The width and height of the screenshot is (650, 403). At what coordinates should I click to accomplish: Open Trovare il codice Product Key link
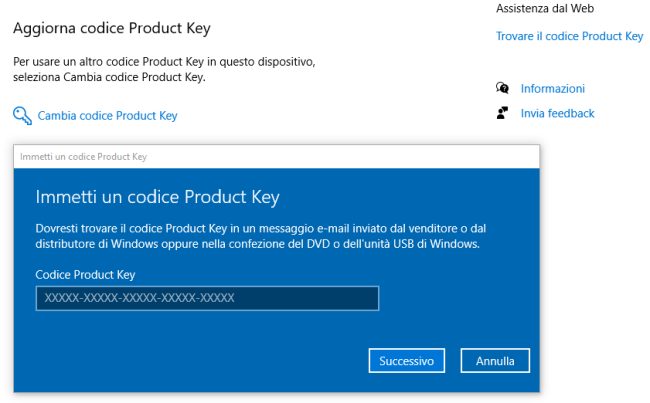point(570,36)
